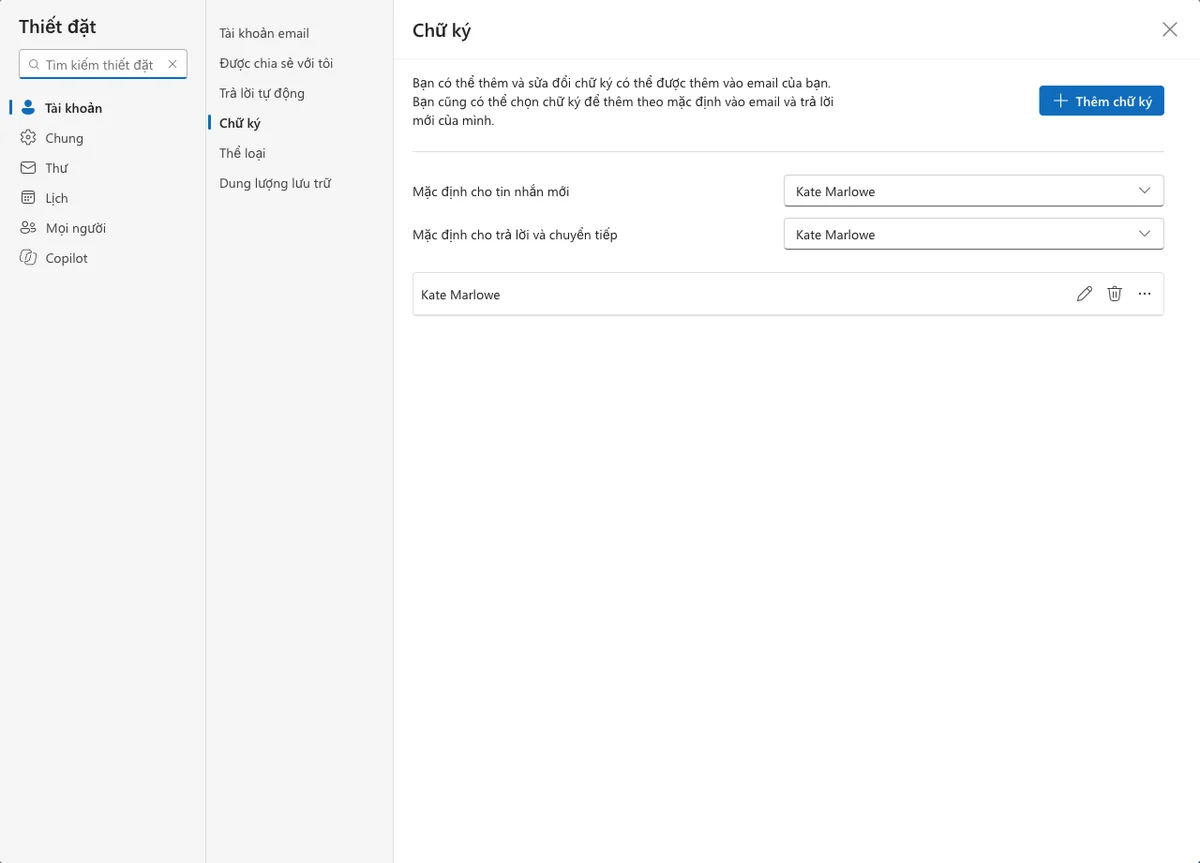Viewport: 1200px width, 863px height.
Task: Close the Chữ ký settings dialog
Action: pos(1170,30)
